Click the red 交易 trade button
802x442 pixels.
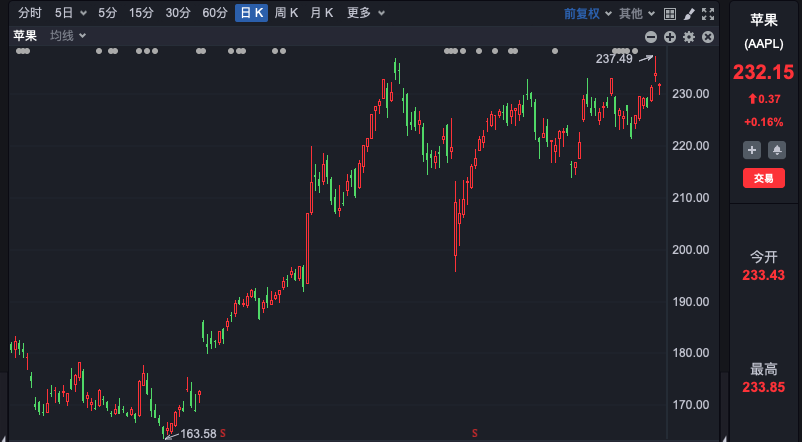click(x=764, y=178)
